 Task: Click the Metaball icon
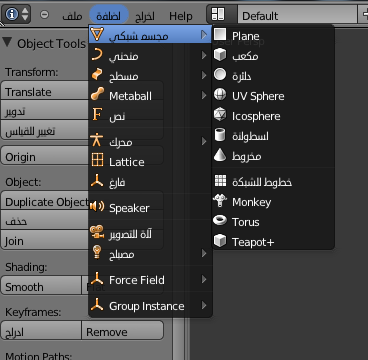coord(97,95)
